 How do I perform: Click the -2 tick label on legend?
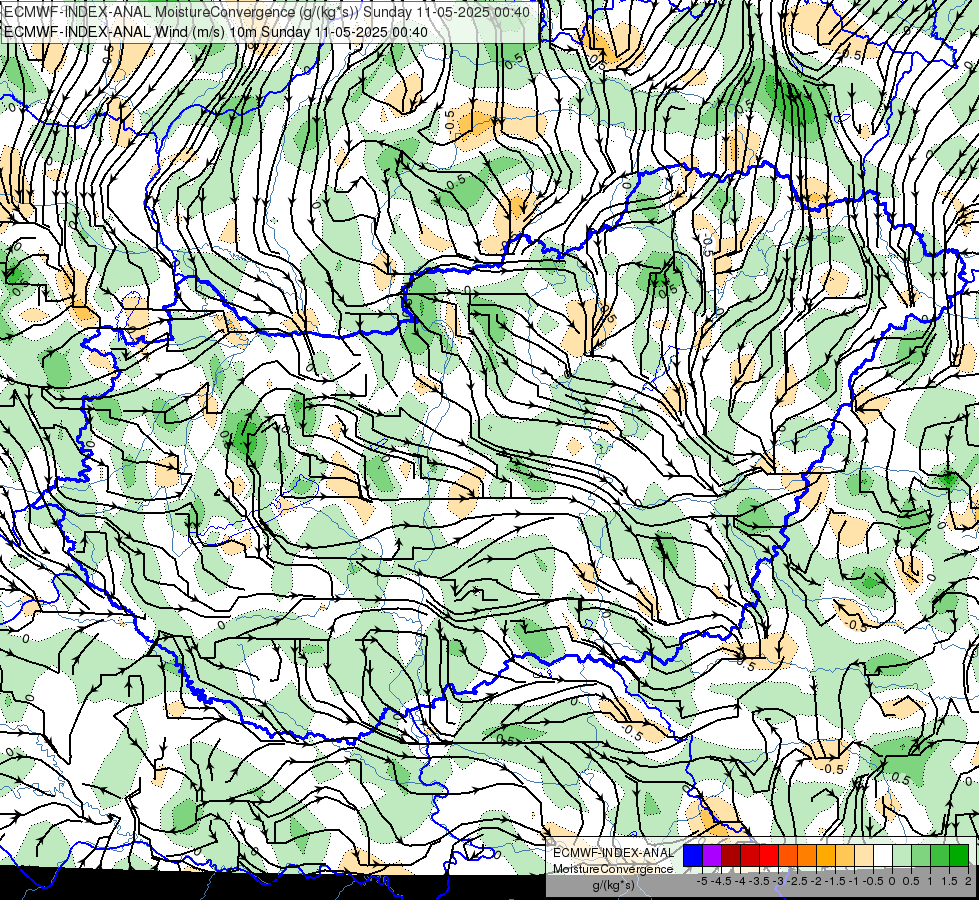(x=816, y=881)
